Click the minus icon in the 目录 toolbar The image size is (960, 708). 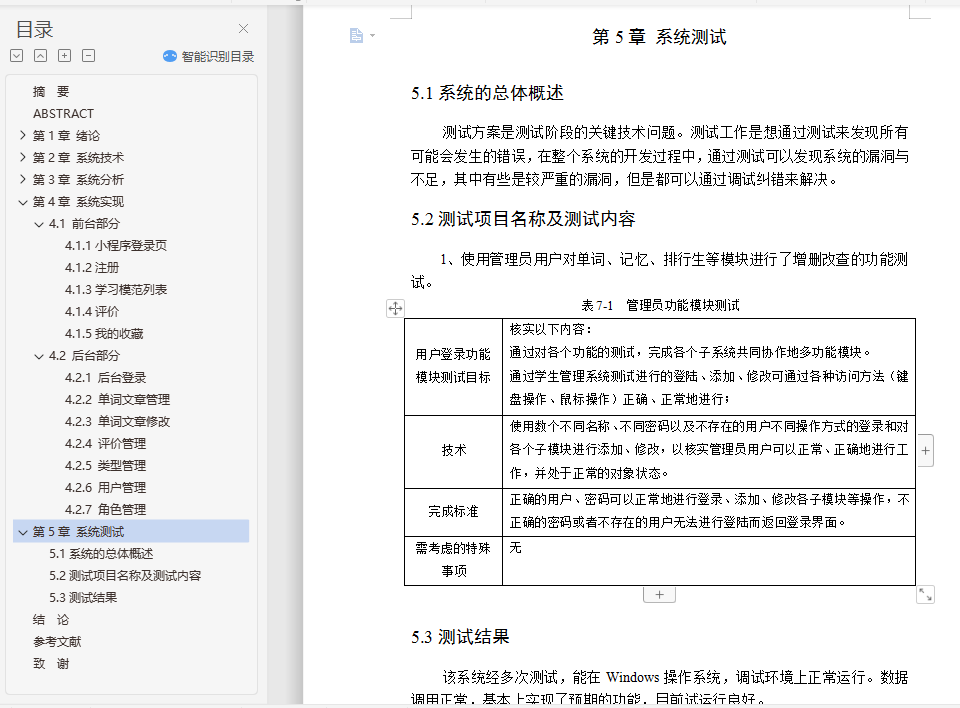tap(88, 56)
